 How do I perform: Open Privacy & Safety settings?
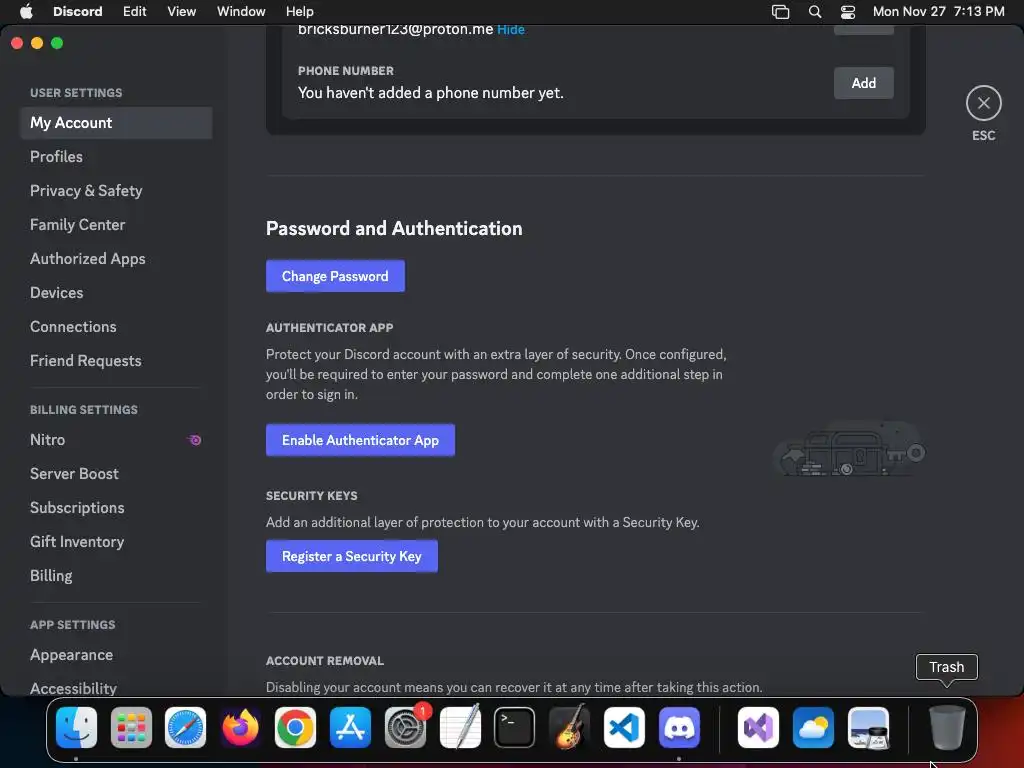tap(116, 191)
